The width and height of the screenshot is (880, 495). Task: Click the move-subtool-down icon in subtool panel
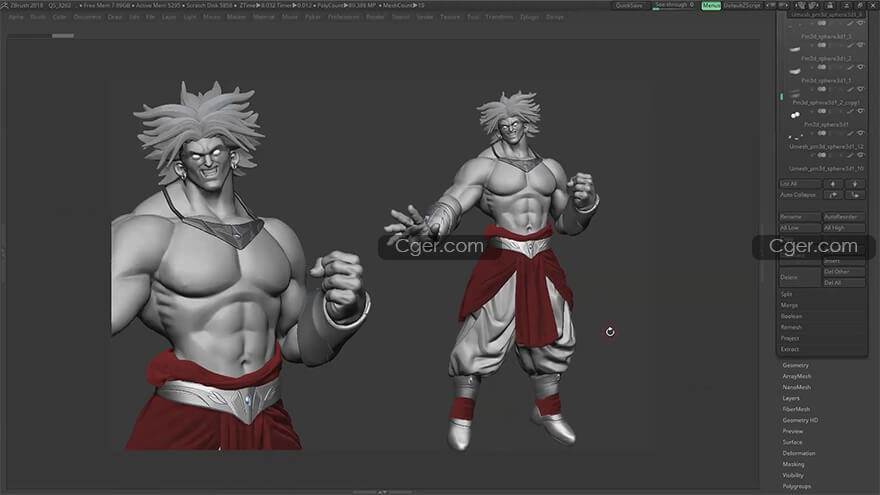[856, 195]
